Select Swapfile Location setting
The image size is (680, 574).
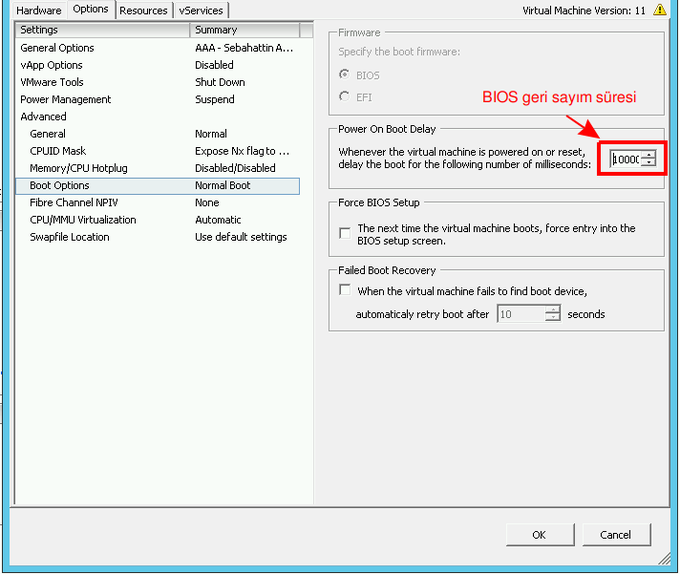click(x=157, y=237)
